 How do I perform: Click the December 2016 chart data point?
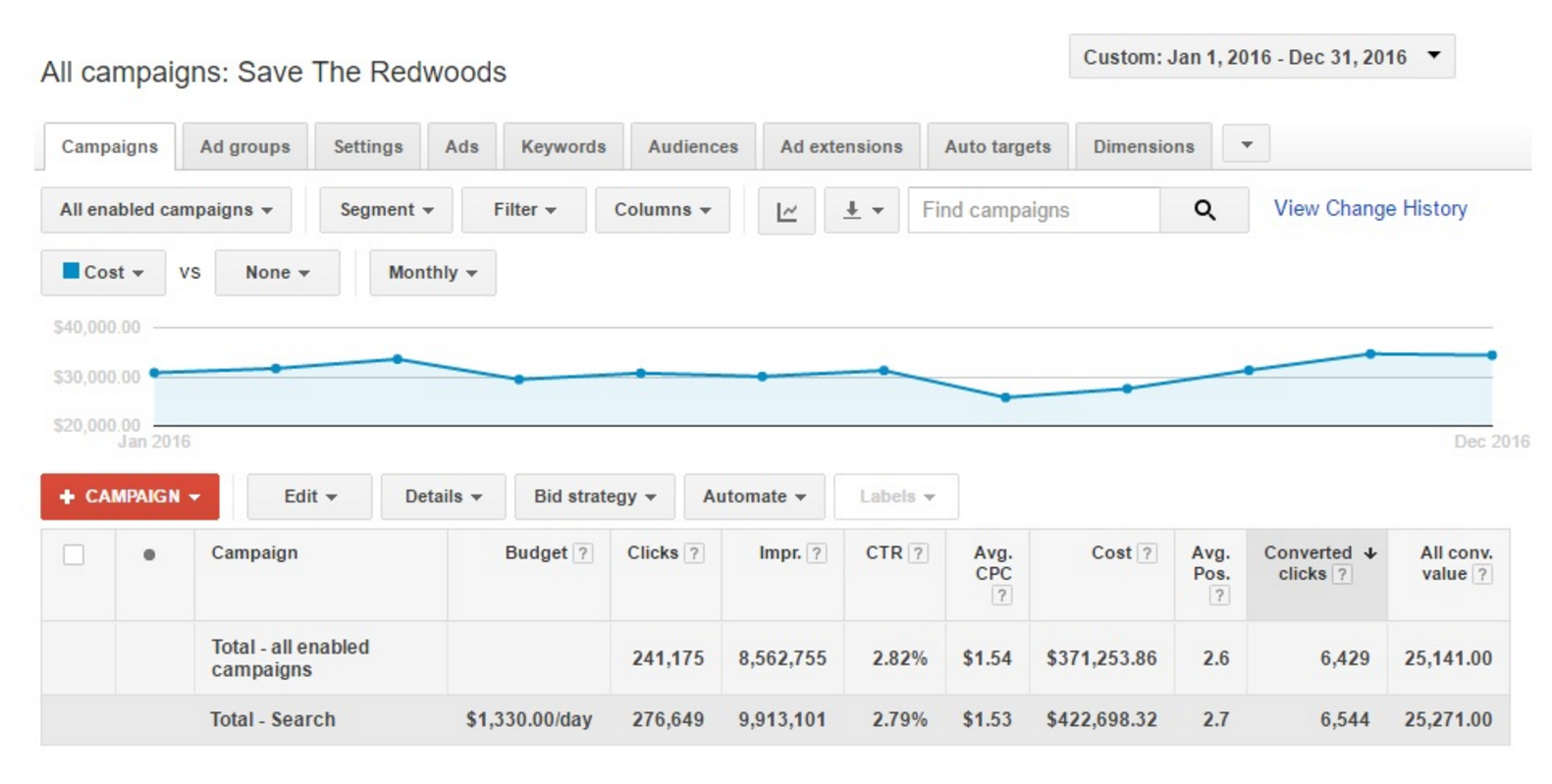pyautogui.click(x=1491, y=355)
